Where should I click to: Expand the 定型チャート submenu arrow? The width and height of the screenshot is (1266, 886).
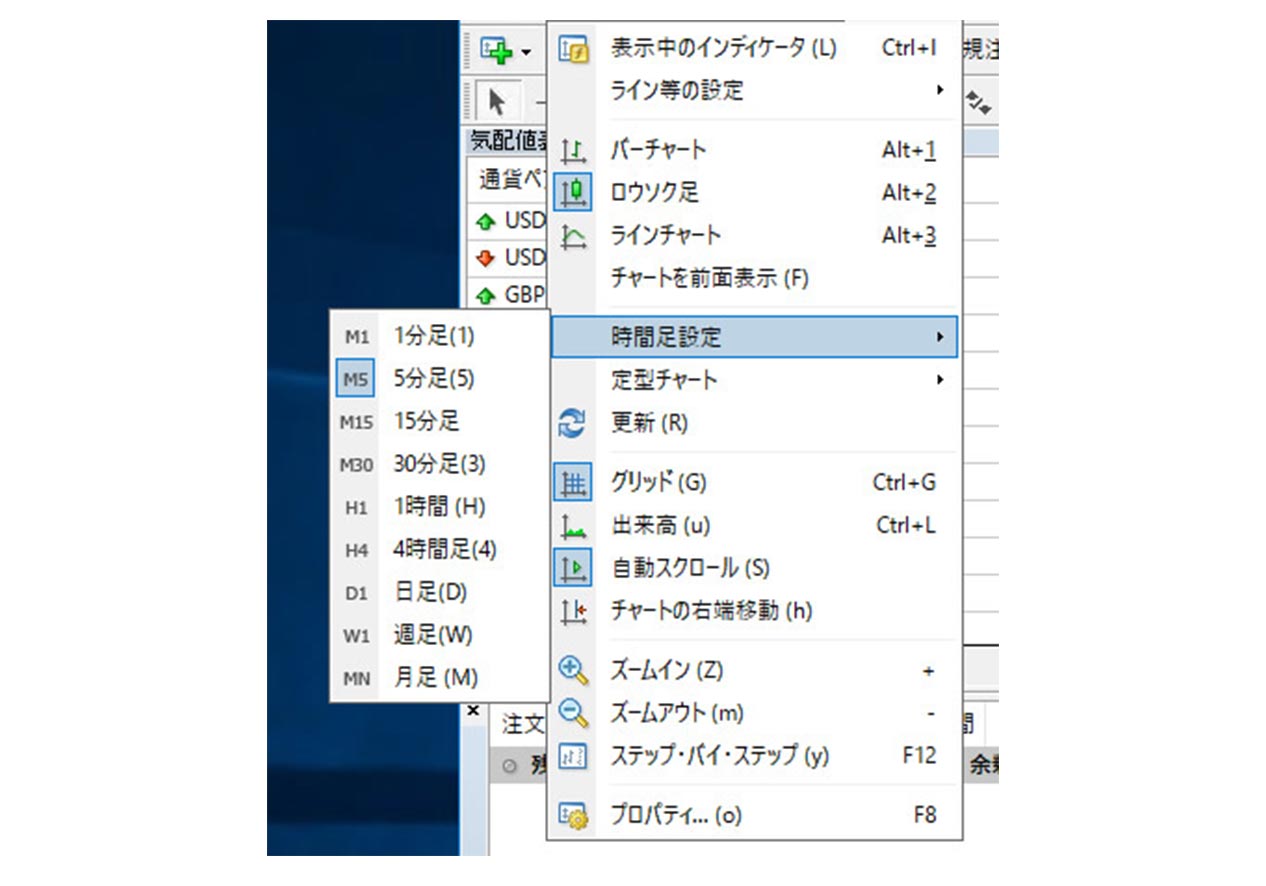[940, 380]
